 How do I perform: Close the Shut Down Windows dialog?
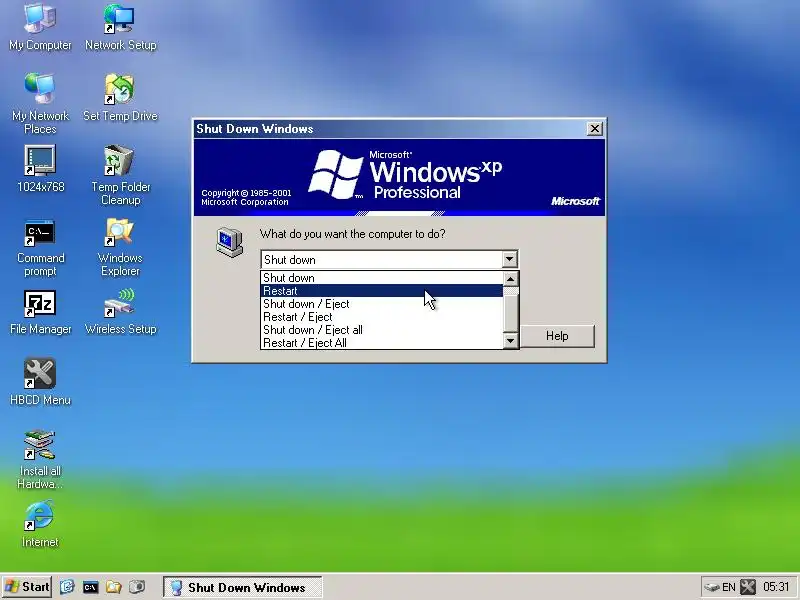tap(594, 129)
